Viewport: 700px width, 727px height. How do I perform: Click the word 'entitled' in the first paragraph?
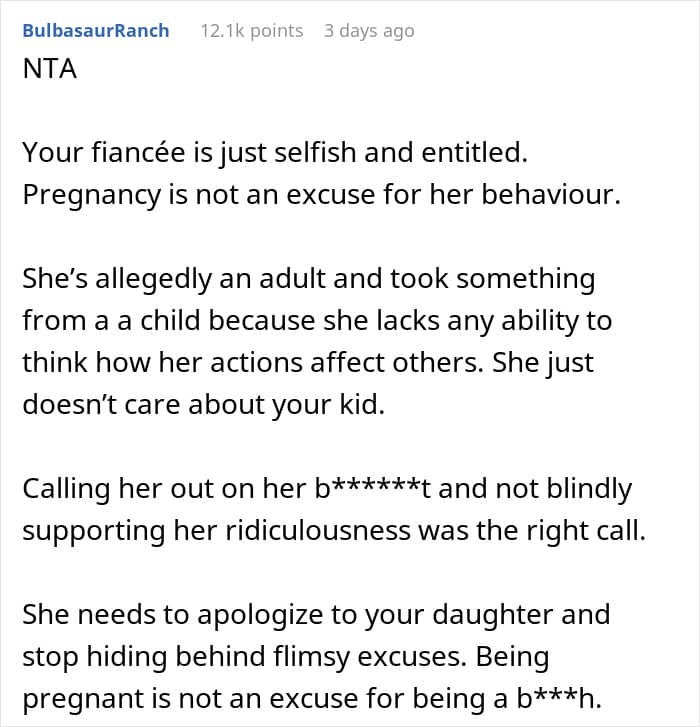coord(475,153)
